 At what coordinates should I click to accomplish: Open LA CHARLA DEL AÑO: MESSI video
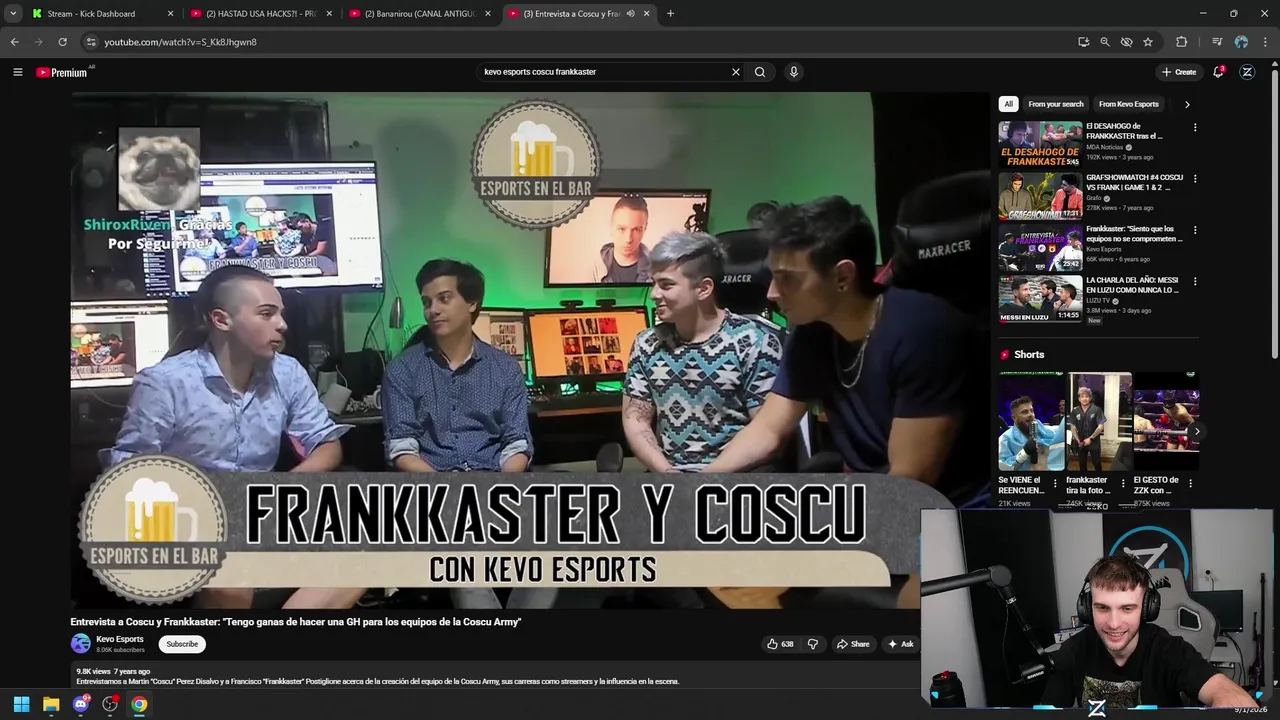(x=1040, y=298)
